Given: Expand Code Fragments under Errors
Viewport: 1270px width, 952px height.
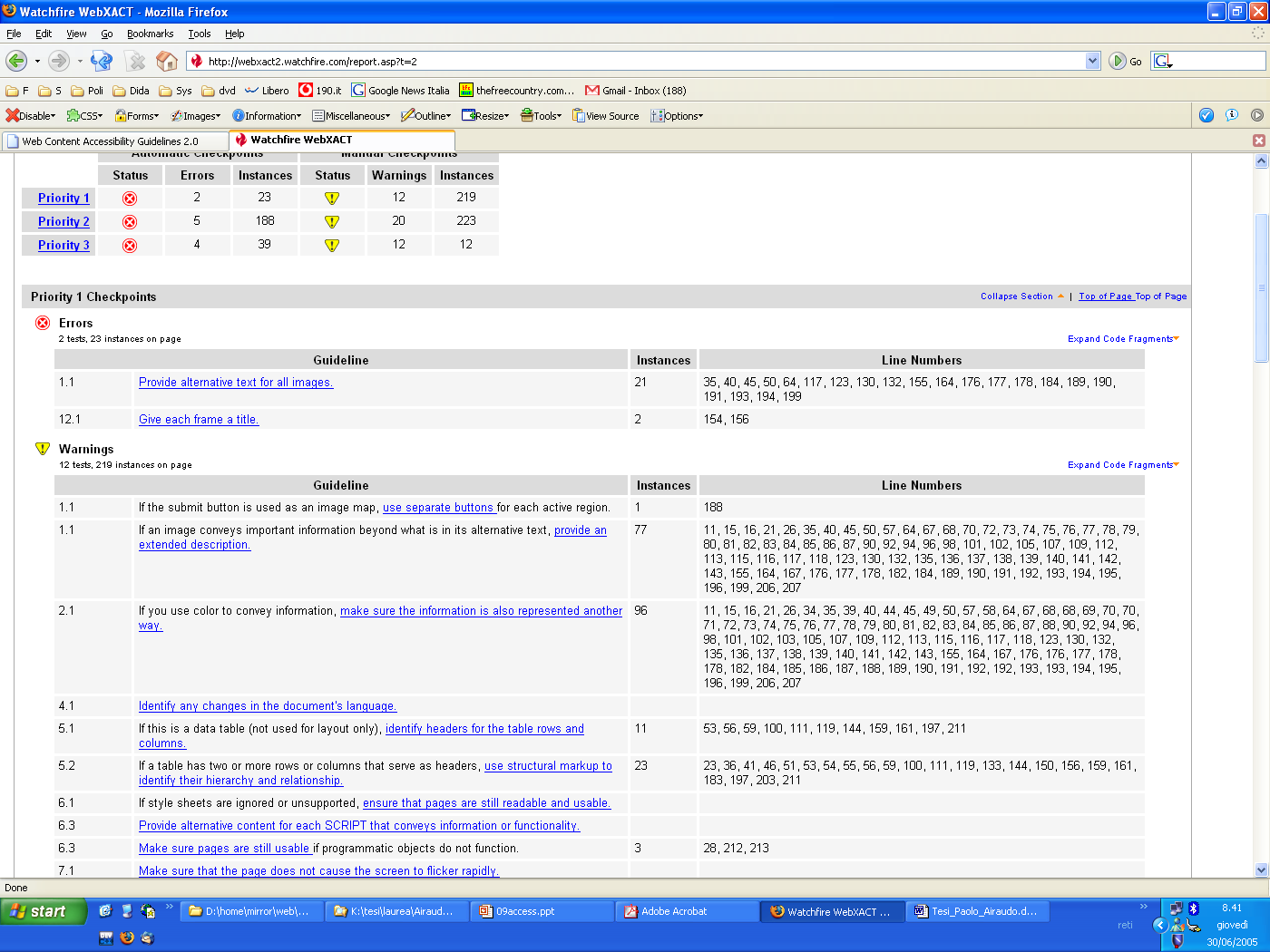Looking at the screenshot, I should point(1123,339).
